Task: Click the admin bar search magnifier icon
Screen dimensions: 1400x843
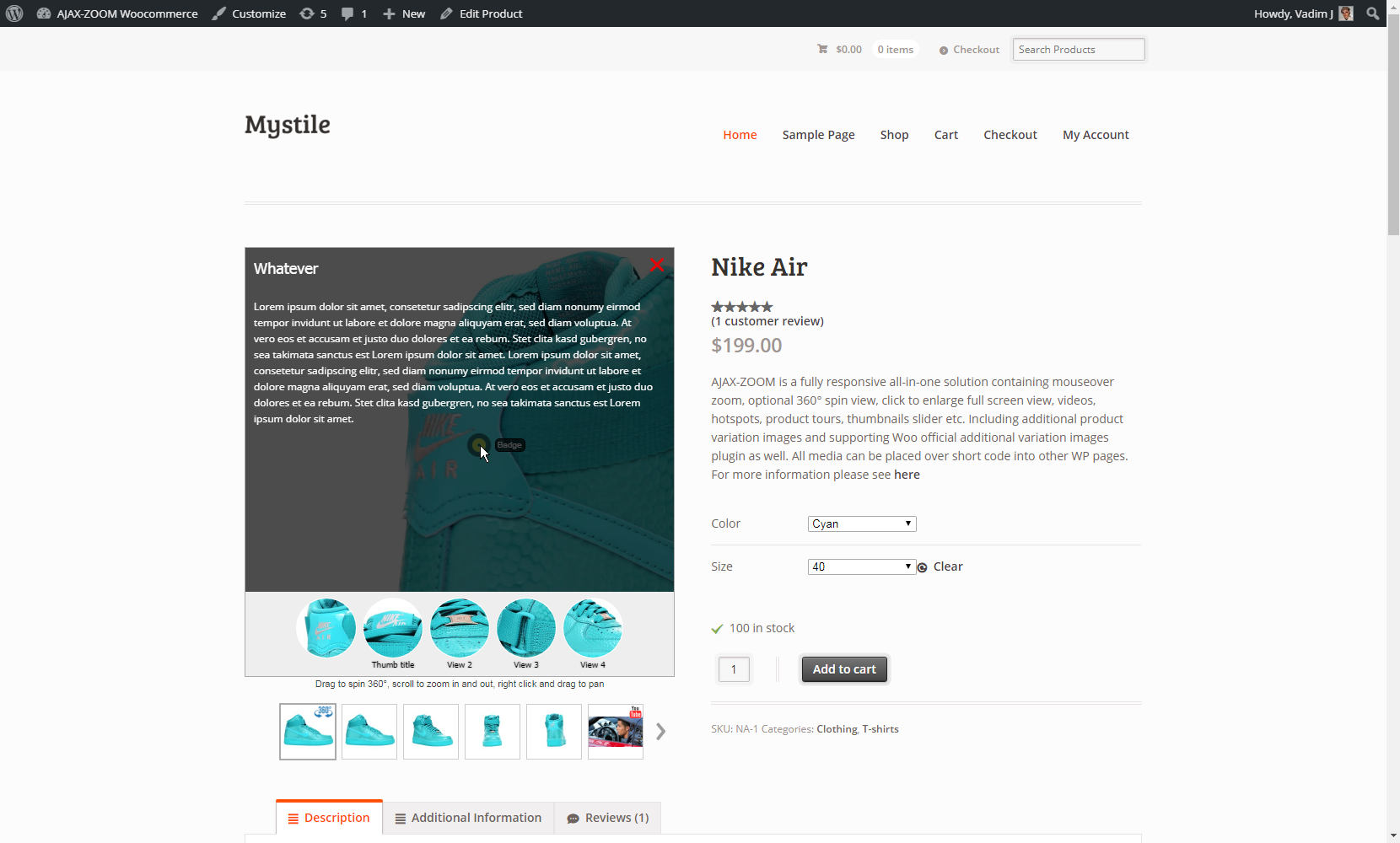Action: (1373, 13)
